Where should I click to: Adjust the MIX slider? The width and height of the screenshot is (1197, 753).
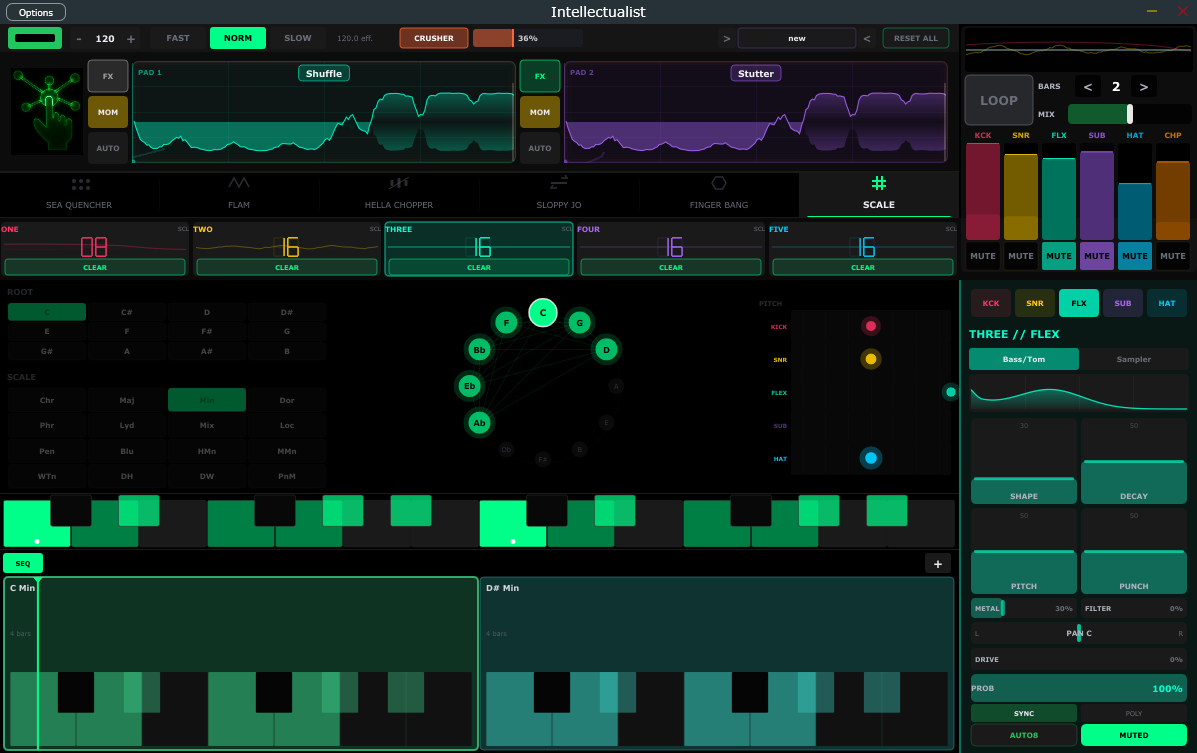point(1128,114)
